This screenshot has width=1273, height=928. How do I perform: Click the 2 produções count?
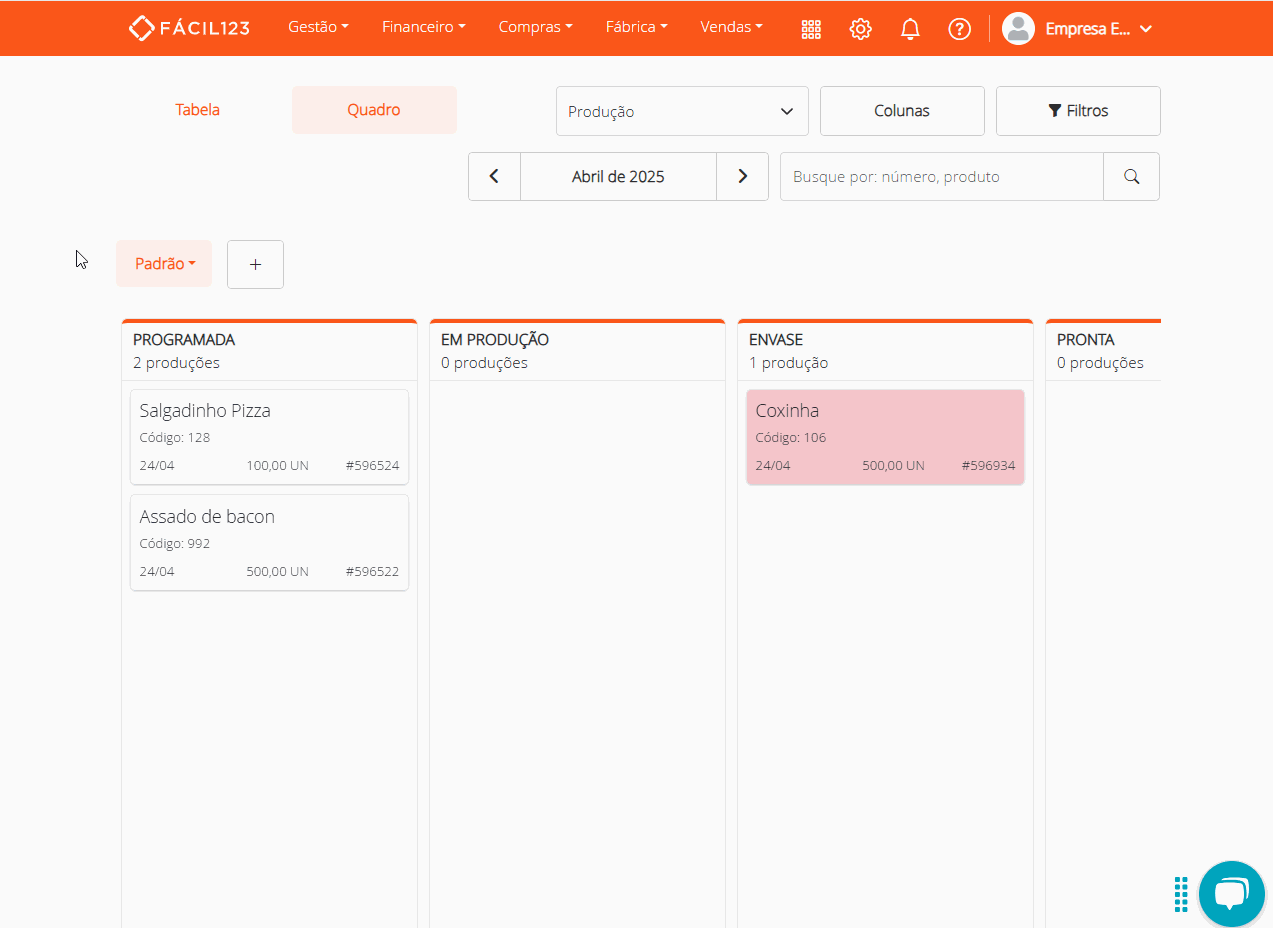[x=176, y=363]
